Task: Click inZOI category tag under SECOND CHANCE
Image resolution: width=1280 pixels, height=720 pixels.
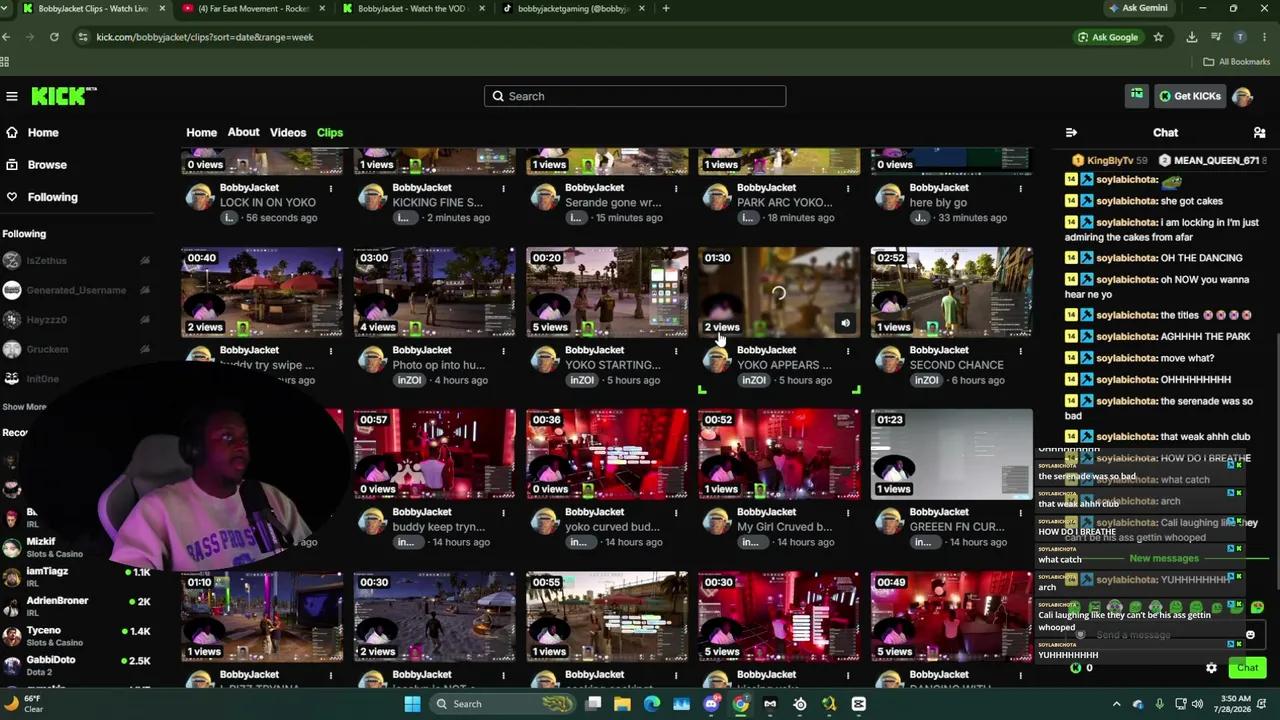Action: tap(927, 380)
